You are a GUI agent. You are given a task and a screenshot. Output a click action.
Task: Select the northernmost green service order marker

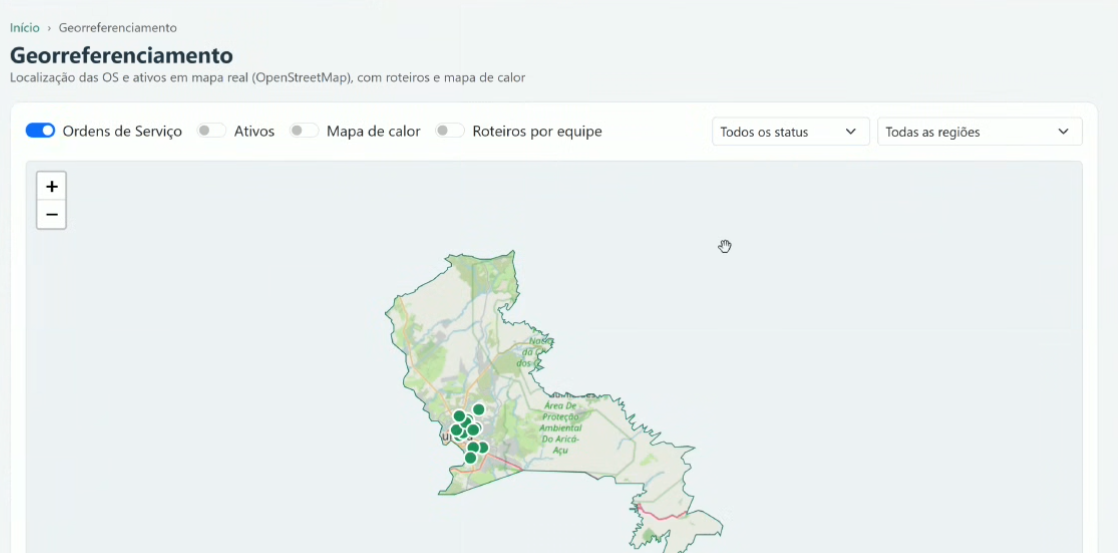478,409
